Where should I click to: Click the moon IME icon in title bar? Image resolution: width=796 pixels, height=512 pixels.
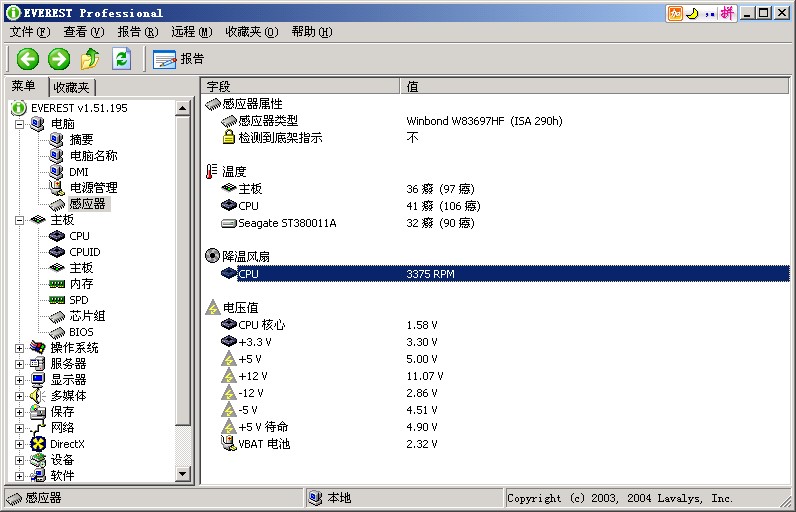(x=692, y=13)
